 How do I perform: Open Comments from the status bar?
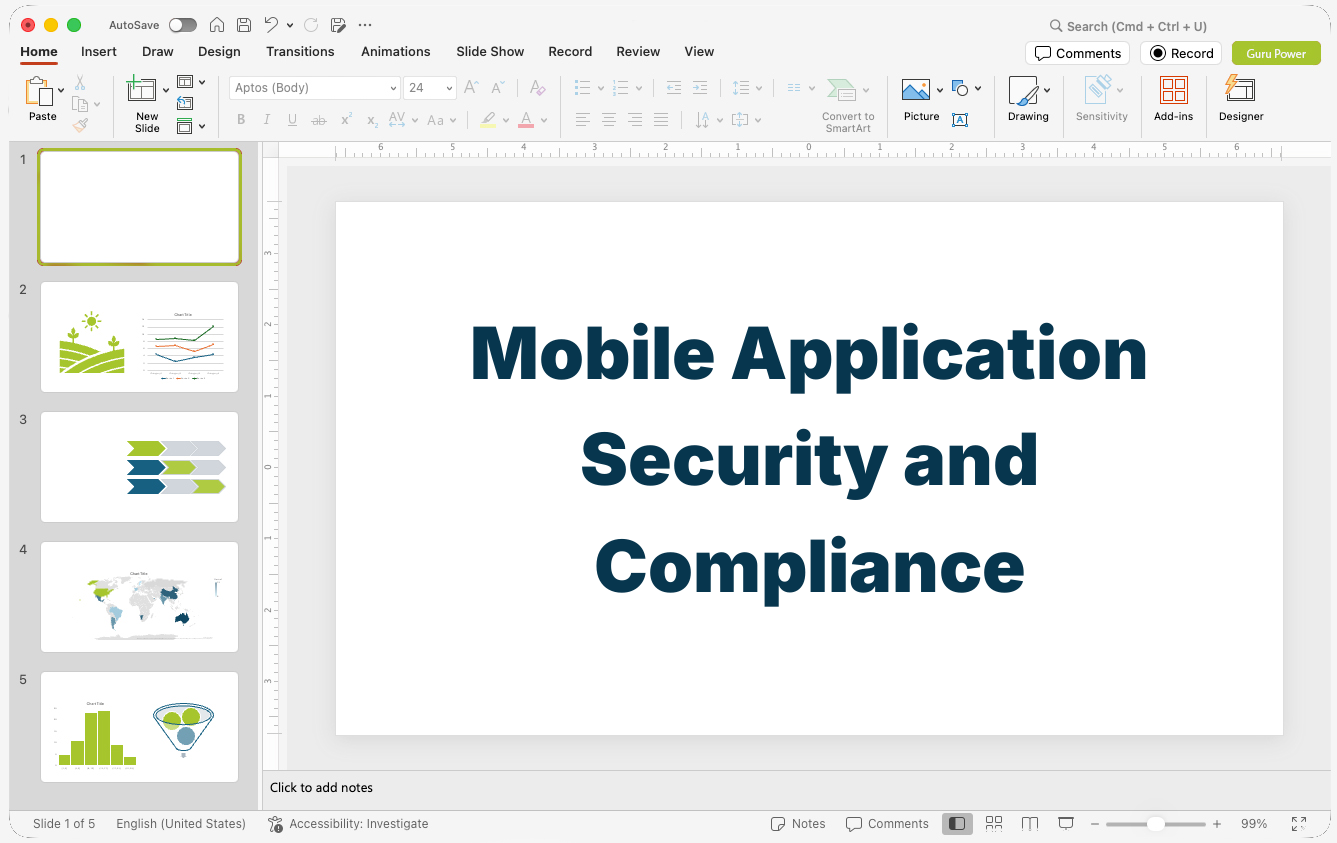tap(887, 824)
